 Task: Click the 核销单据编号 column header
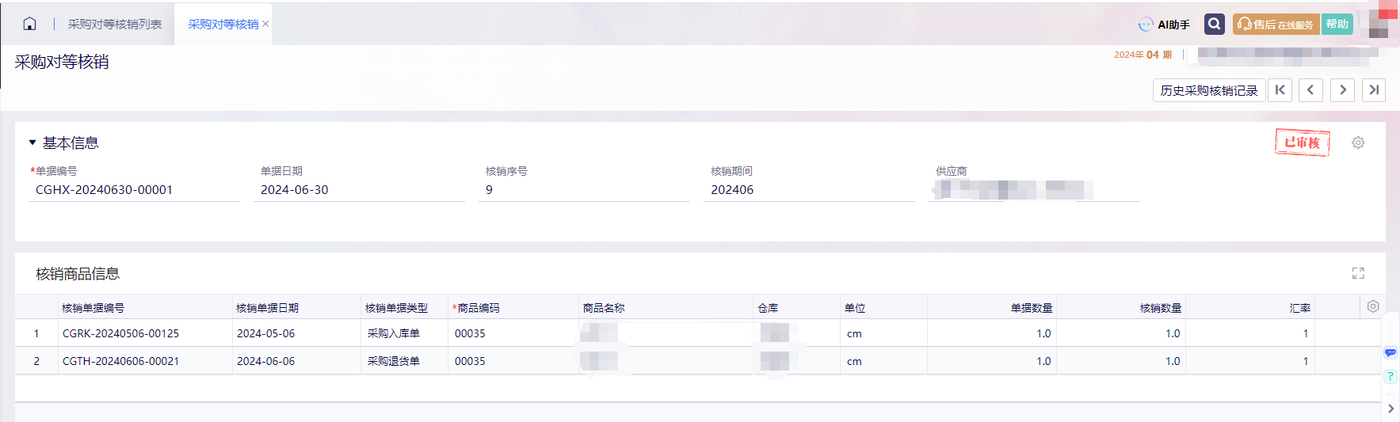click(x=145, y=308)
